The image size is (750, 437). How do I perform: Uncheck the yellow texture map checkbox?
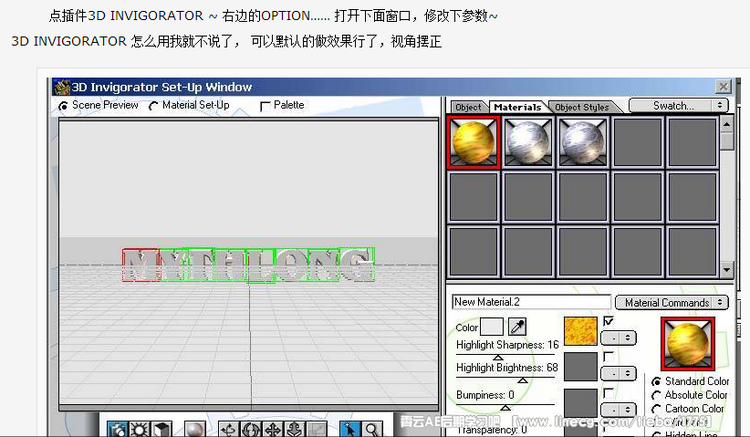tap(608, 321)
